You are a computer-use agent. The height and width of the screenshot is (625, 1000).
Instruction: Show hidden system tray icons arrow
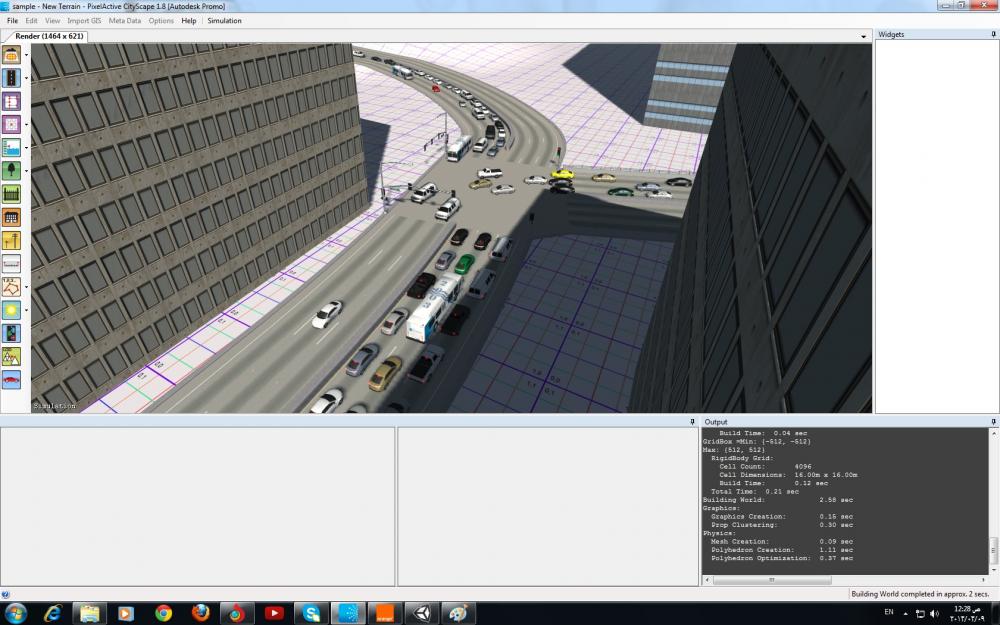click(906, 614)
